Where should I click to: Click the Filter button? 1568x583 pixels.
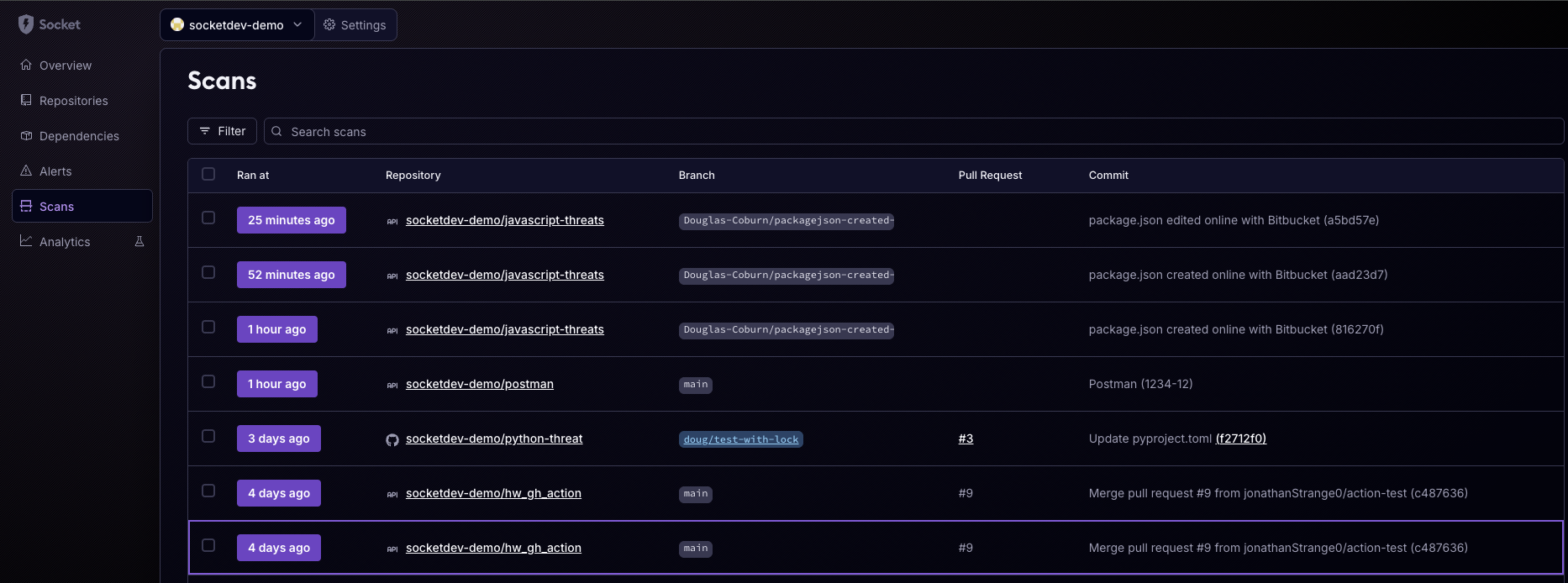(x=222, y=131)
